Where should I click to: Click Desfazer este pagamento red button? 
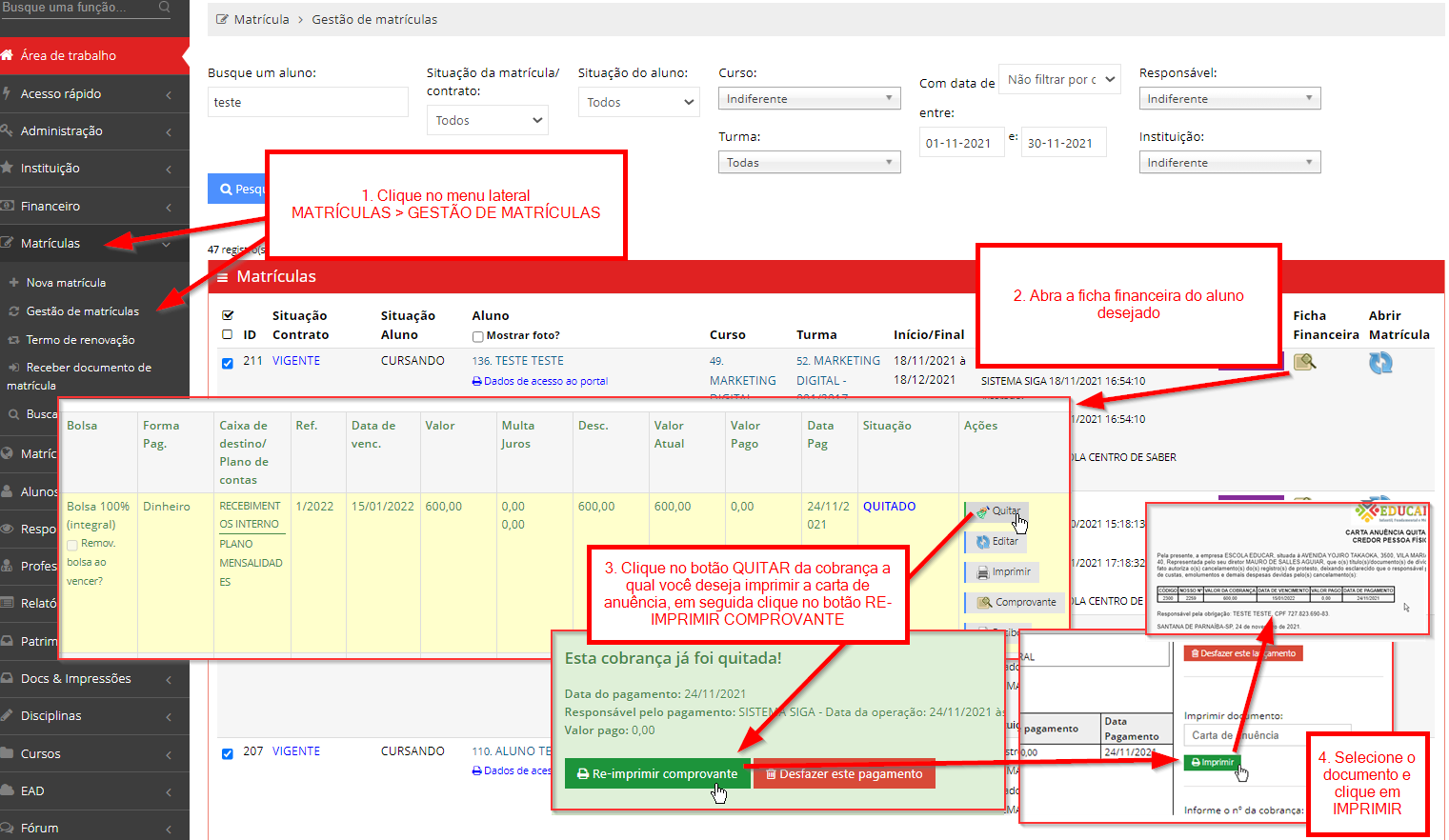point(844,774)
